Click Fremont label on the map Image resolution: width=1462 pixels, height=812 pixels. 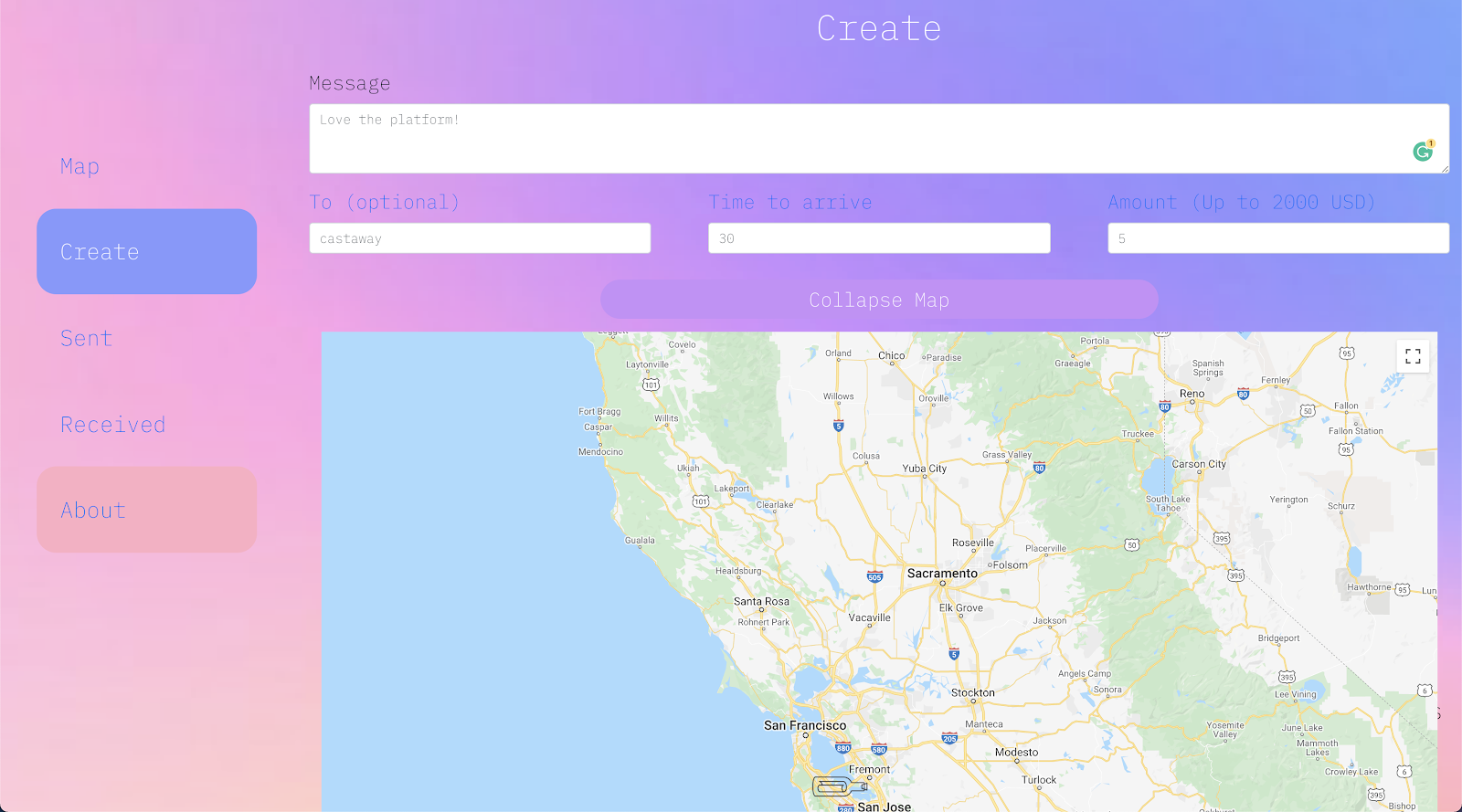869,769
